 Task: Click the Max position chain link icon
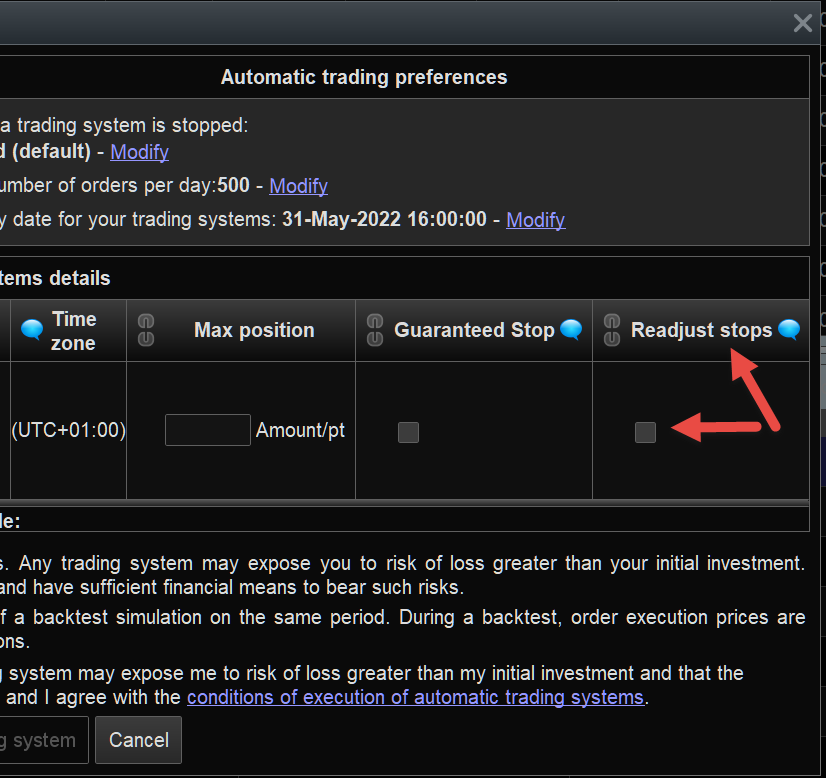pyautogui.click(x=146, y=330)
